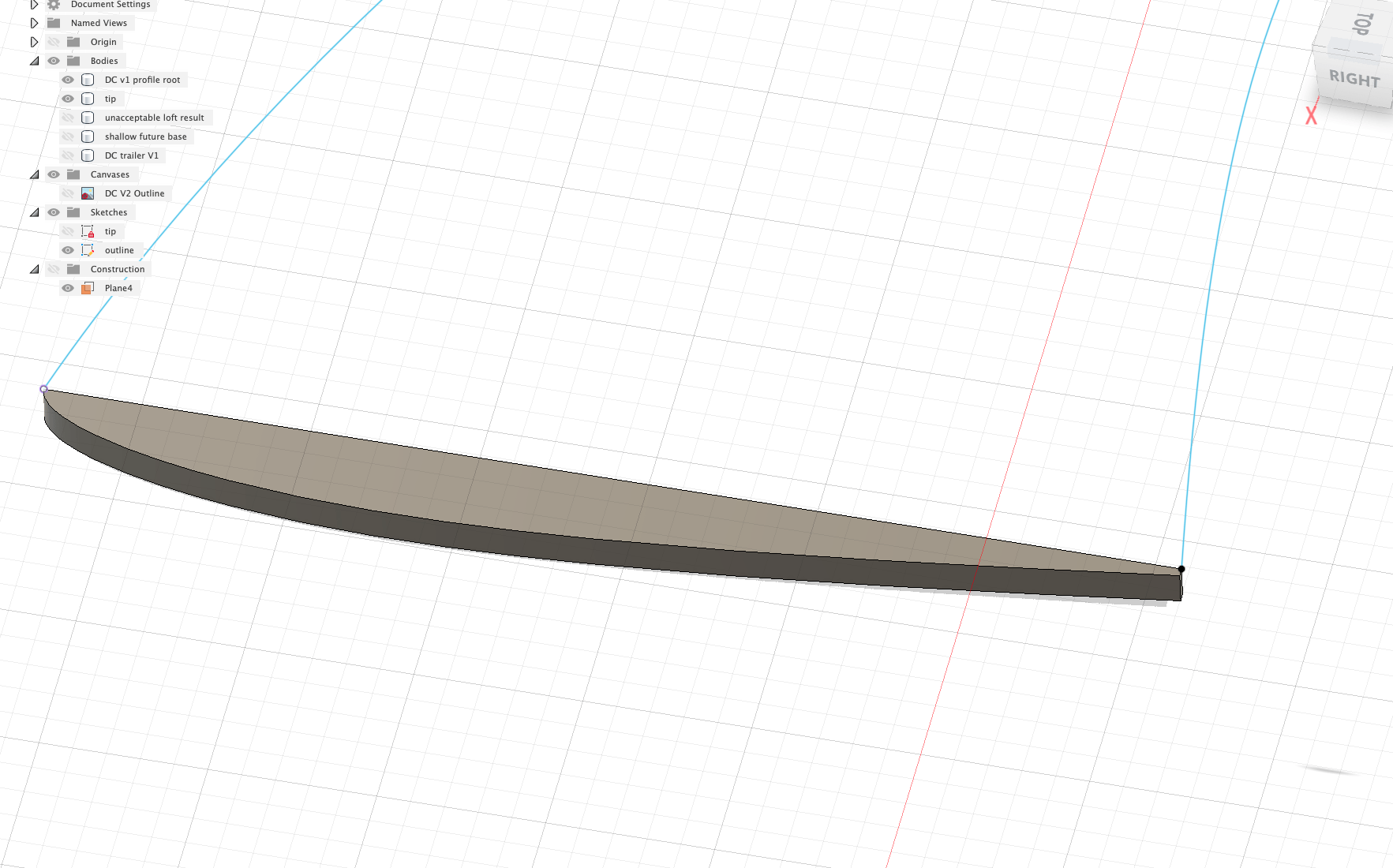Select the shallow future base body
Image resolution: width=1393 pixels, height=868 pixels.
[x=147, y=136]
